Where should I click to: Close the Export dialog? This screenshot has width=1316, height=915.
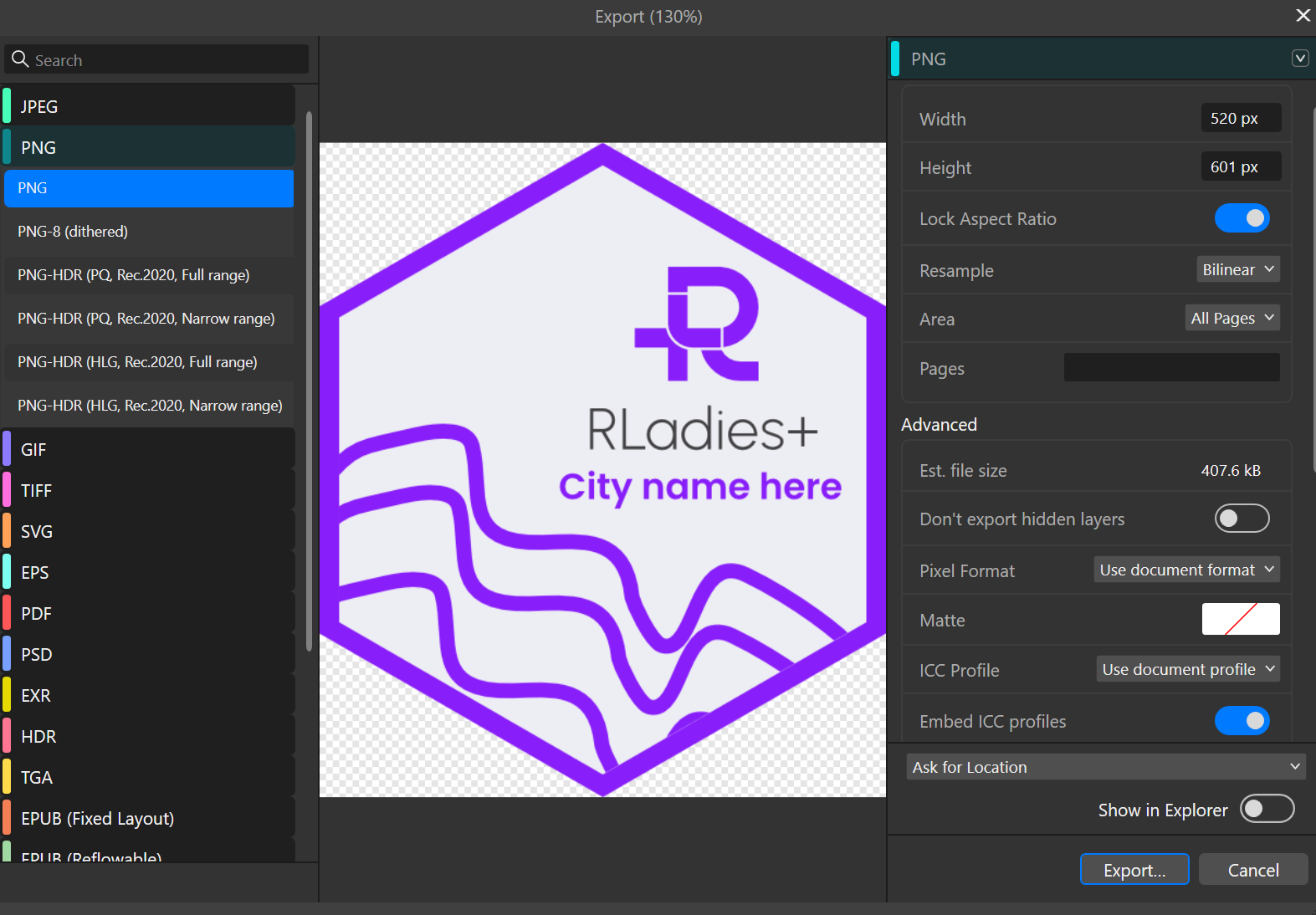1303,16
